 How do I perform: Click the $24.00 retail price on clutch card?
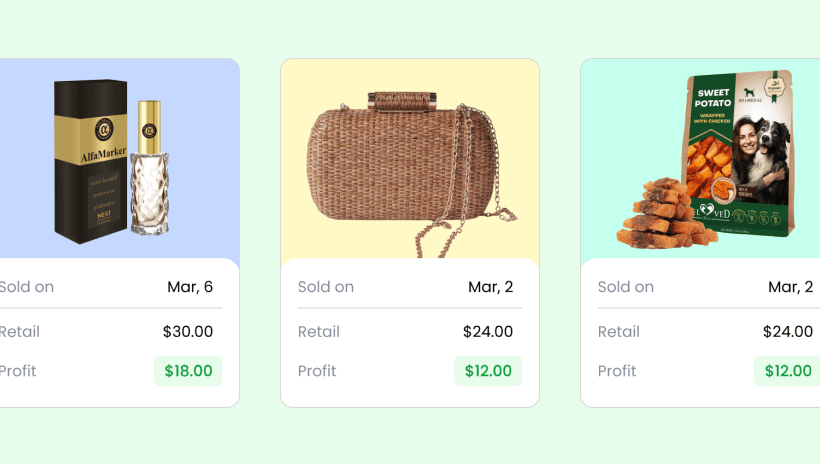click(488, 332)
